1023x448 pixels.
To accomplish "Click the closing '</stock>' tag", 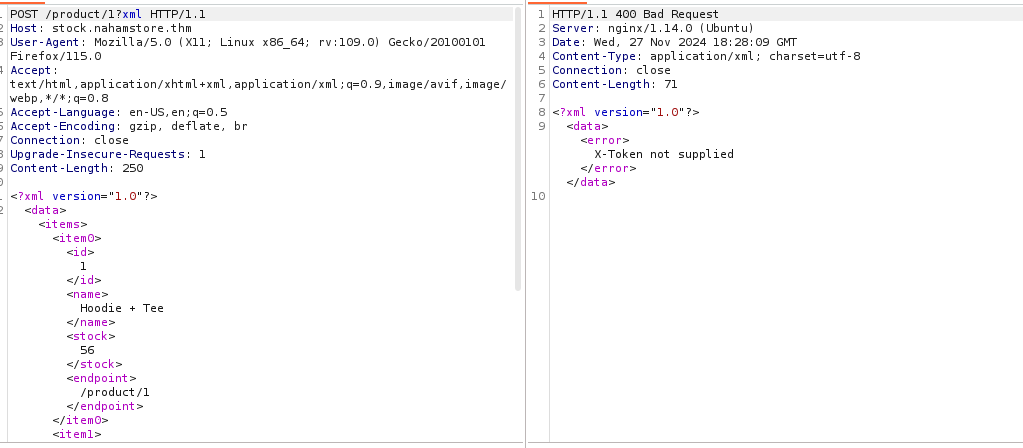I will point(94,365).
